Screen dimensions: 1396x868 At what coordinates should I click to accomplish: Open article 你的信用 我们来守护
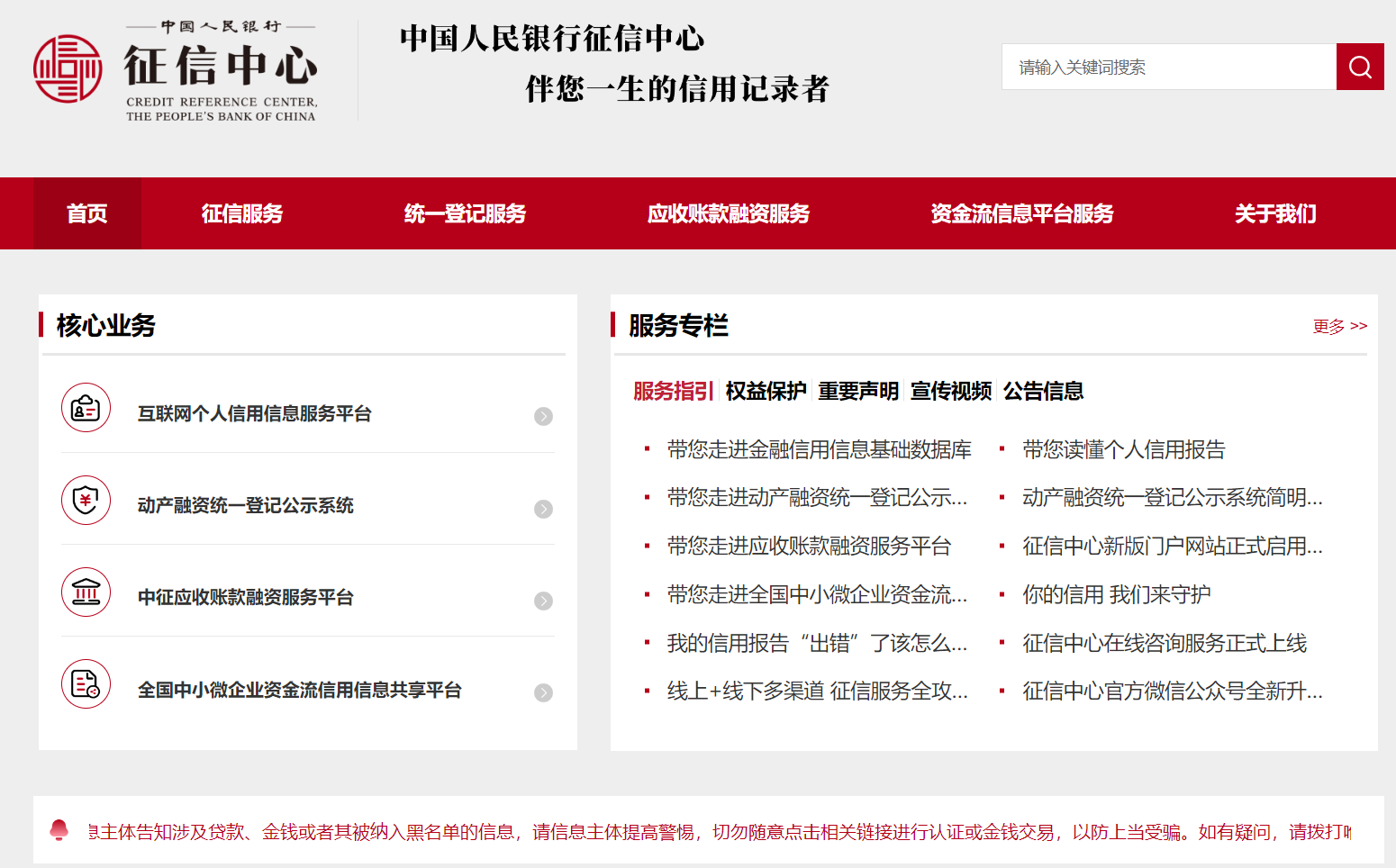tap(1116, 594)
